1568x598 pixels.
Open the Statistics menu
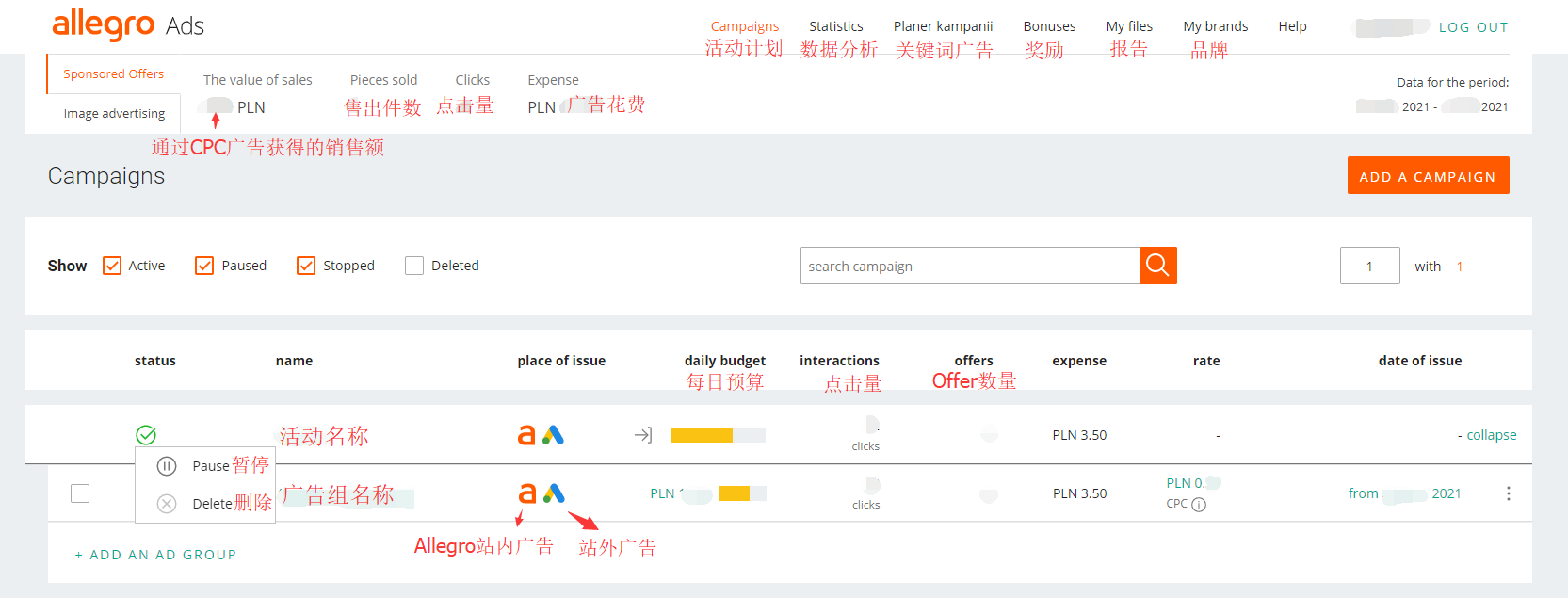coord(835,26)
